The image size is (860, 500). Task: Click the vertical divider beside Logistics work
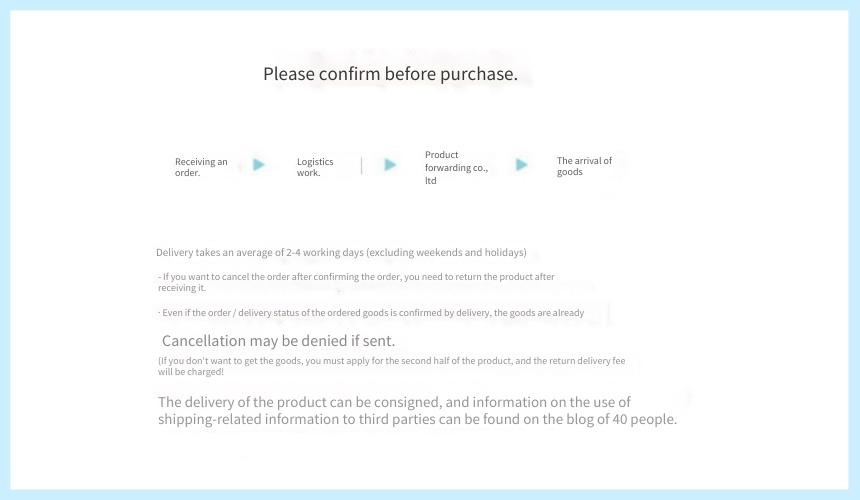361,165
